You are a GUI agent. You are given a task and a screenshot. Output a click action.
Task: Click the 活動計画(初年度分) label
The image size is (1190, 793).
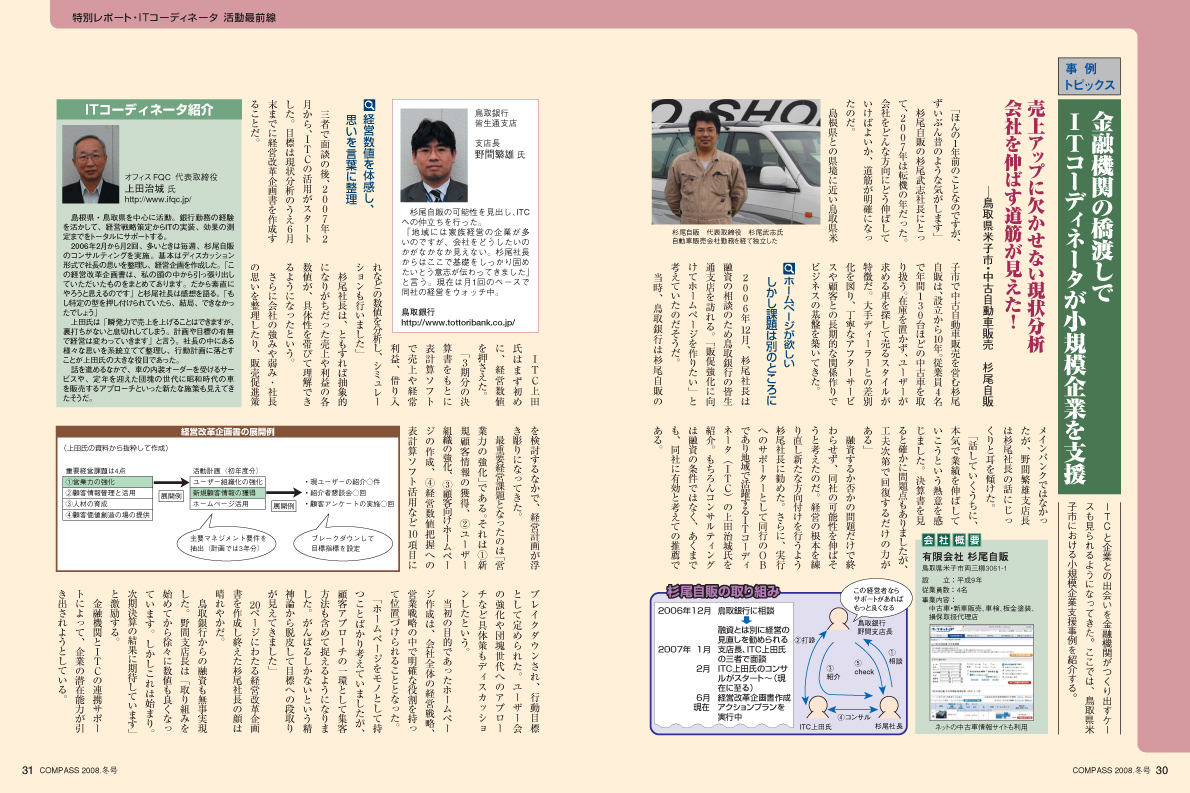point(225,470)
